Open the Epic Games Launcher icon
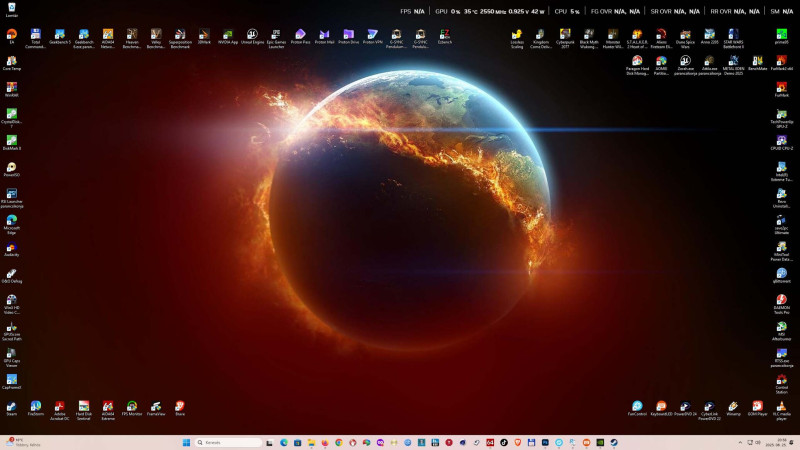This screenshot has width=800, height=450. tap(276, 34)
